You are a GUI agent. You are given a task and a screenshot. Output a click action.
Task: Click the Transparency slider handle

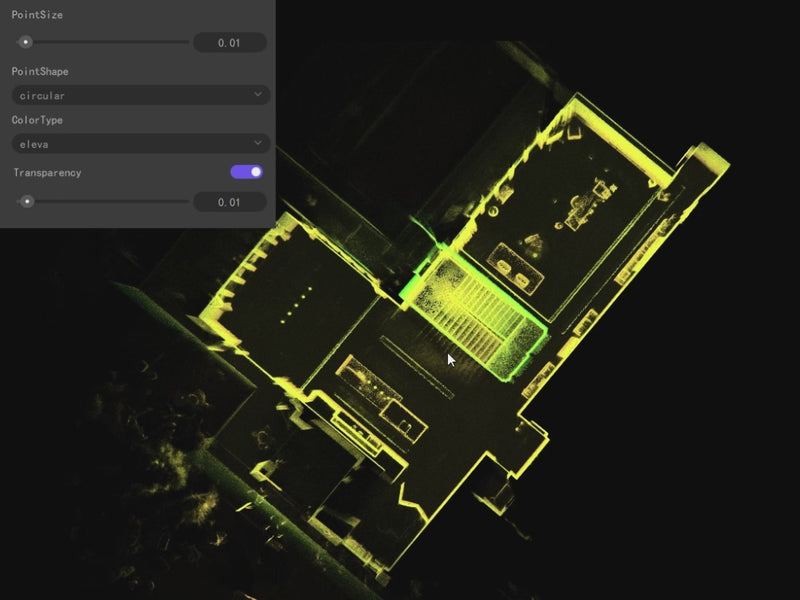click(27, 201)
